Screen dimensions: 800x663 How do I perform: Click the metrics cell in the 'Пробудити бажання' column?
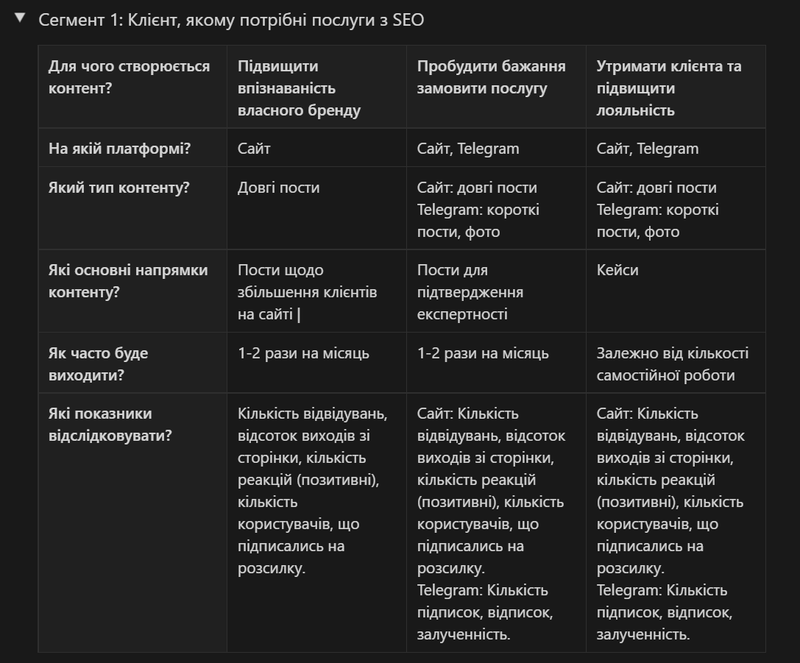point(496,523)
